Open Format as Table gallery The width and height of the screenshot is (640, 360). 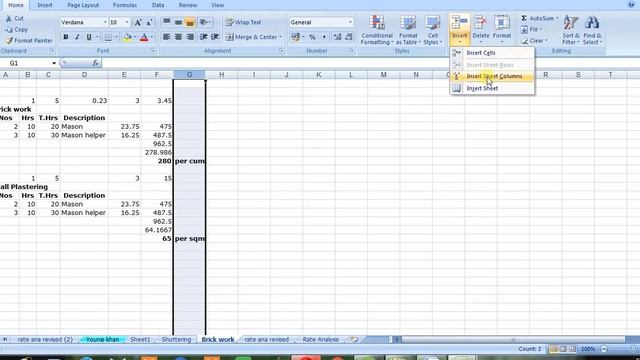pyautogui.click(x=408, y=30)
